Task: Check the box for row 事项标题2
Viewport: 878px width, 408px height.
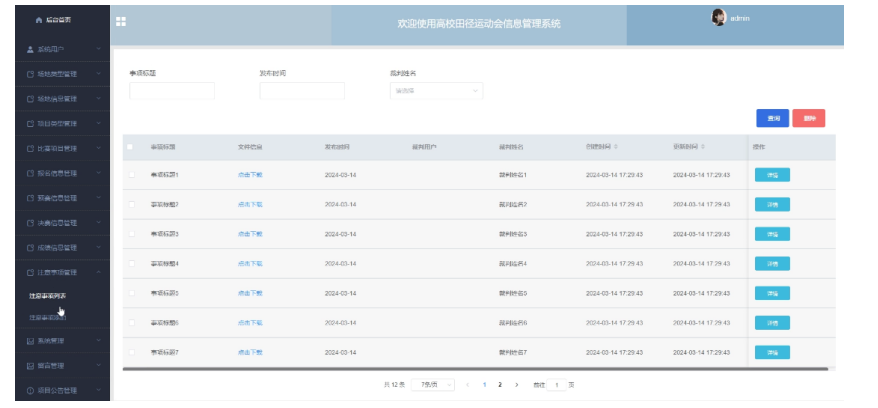Action: (132, 204)
